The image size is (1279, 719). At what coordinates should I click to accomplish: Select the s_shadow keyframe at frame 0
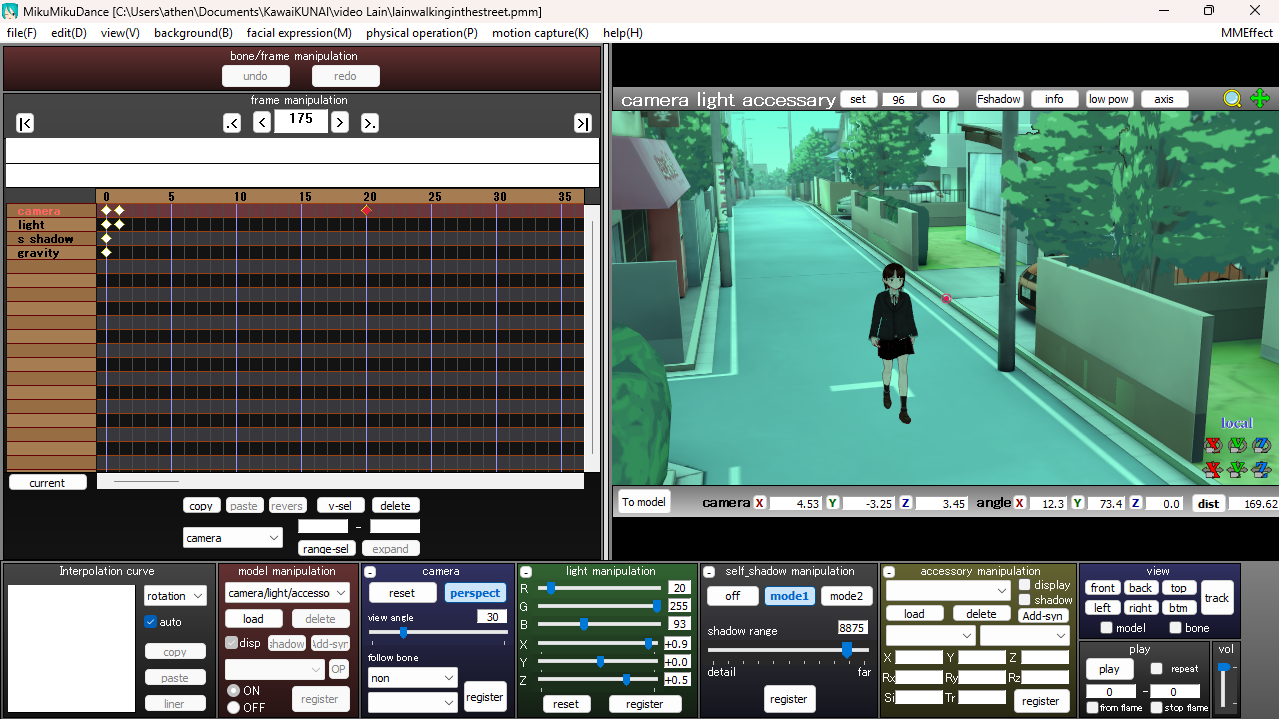click(x=106, y=238)
